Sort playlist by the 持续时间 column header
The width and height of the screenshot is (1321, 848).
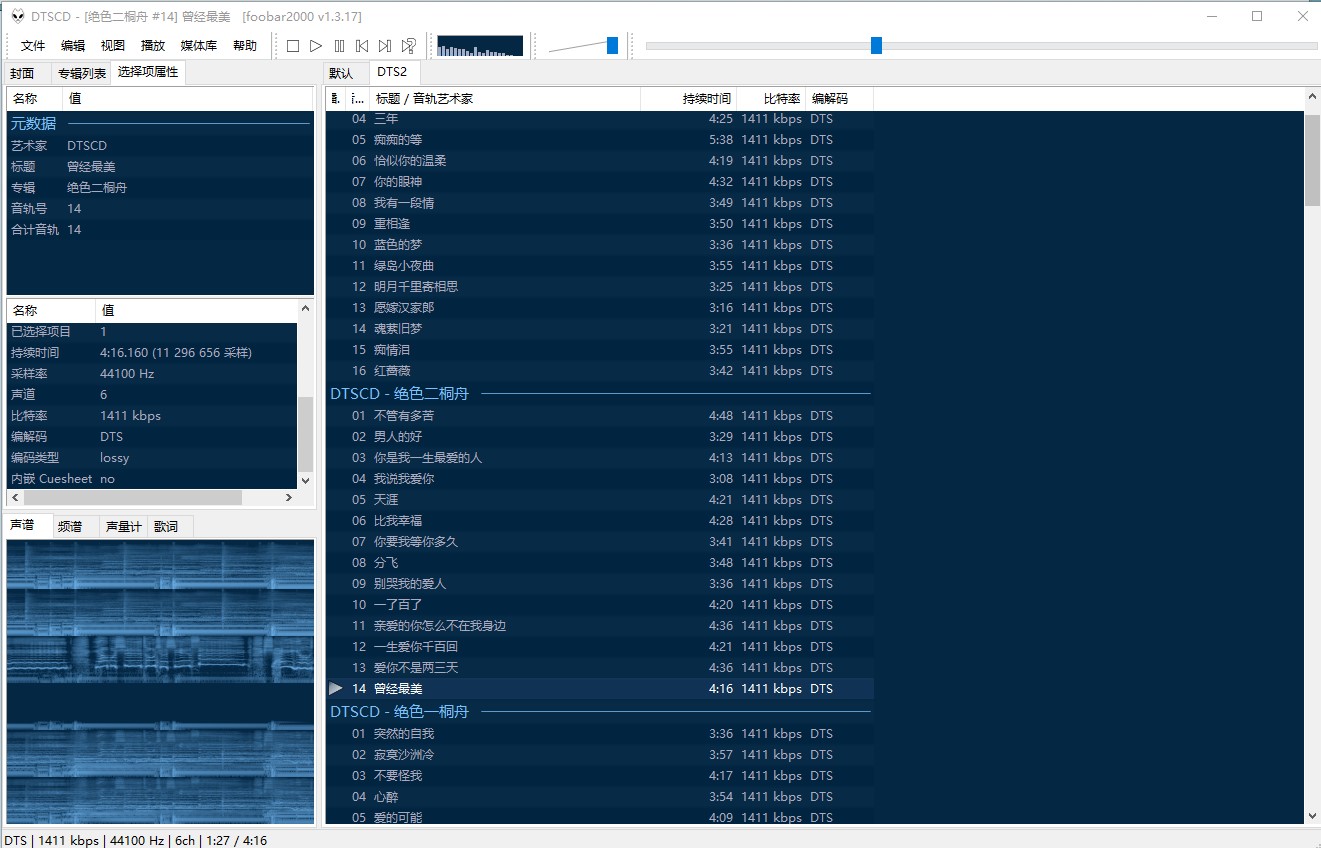coord(688,99)
